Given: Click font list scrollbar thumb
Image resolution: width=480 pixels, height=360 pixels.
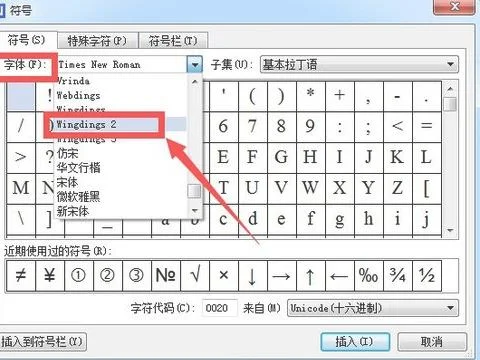Looking at the screenshot, I should [x=194, y=191].
